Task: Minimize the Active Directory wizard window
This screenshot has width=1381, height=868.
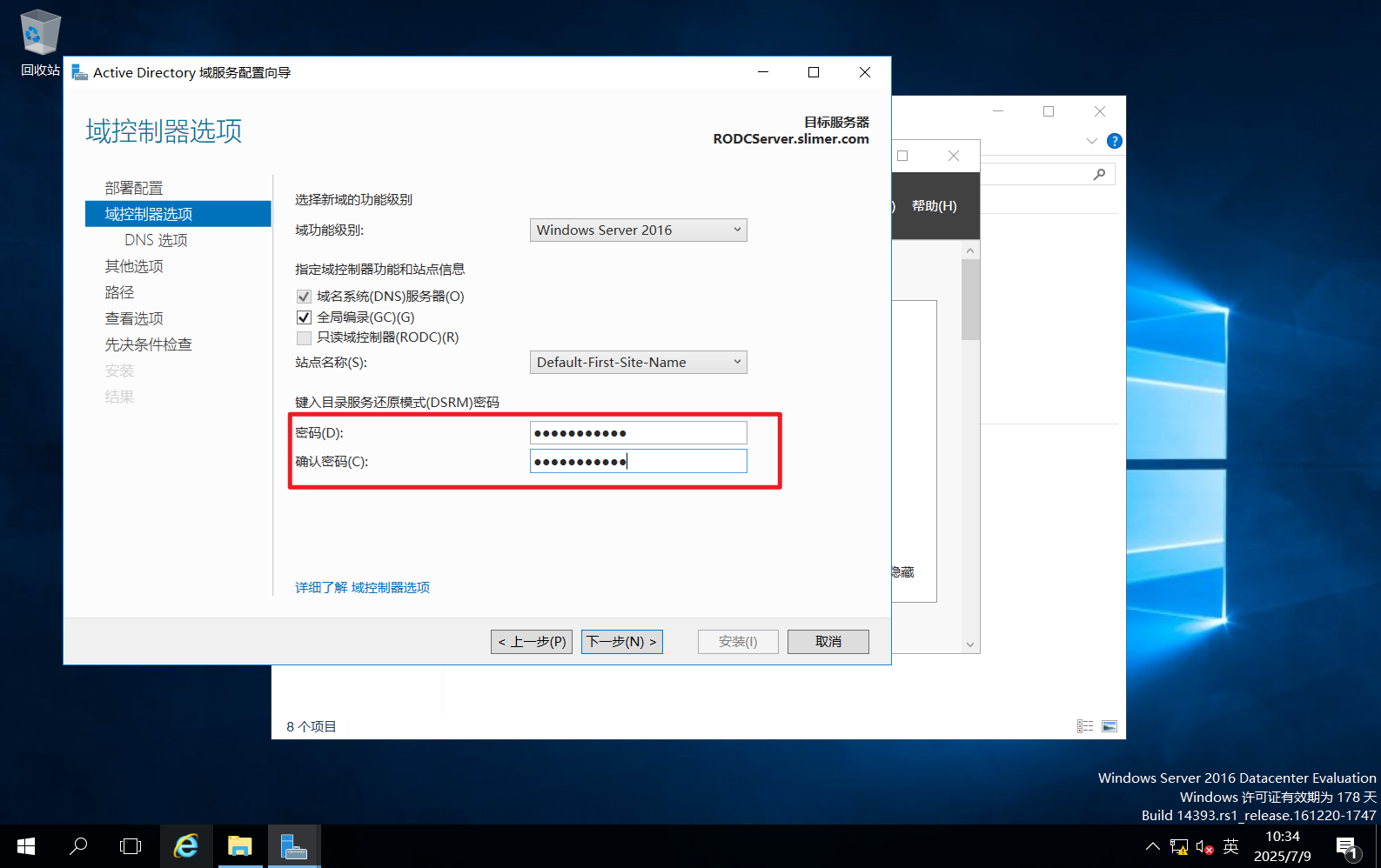Action: [x=763, y=72]
